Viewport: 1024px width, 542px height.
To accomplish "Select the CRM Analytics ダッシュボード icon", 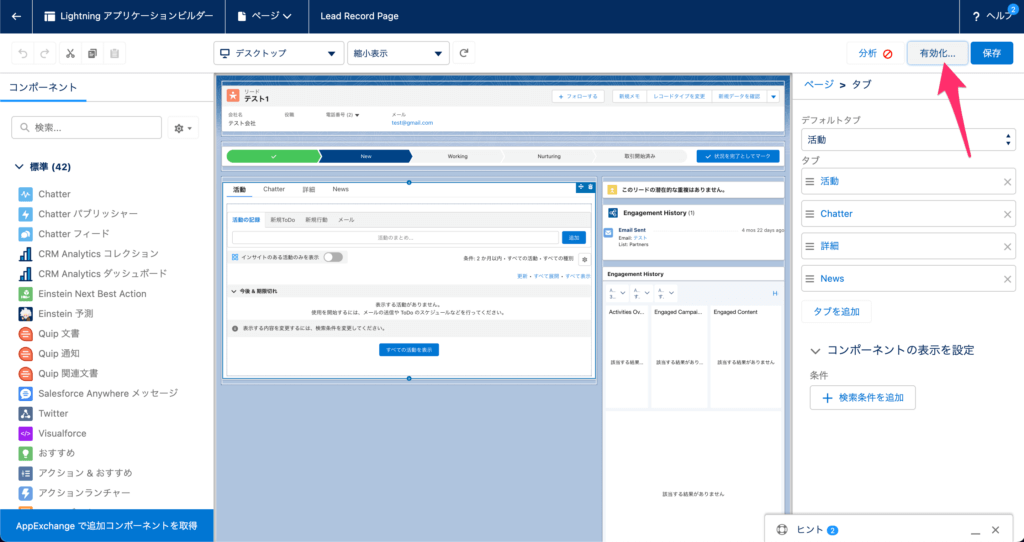I will (25, 274).
